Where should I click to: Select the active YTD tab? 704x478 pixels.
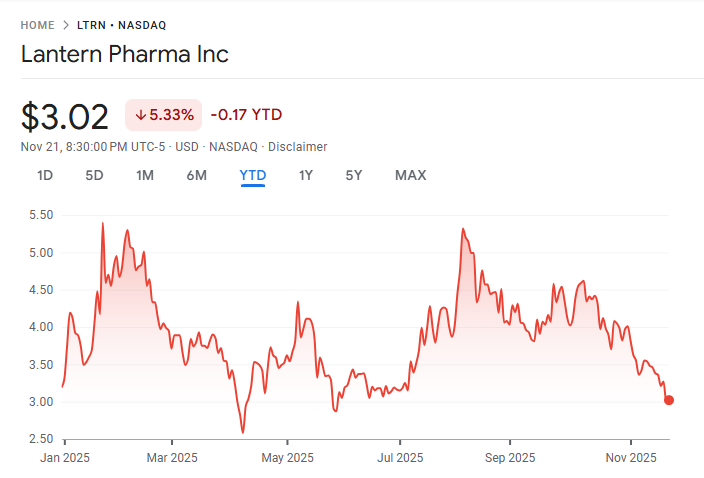coord(253,175)
